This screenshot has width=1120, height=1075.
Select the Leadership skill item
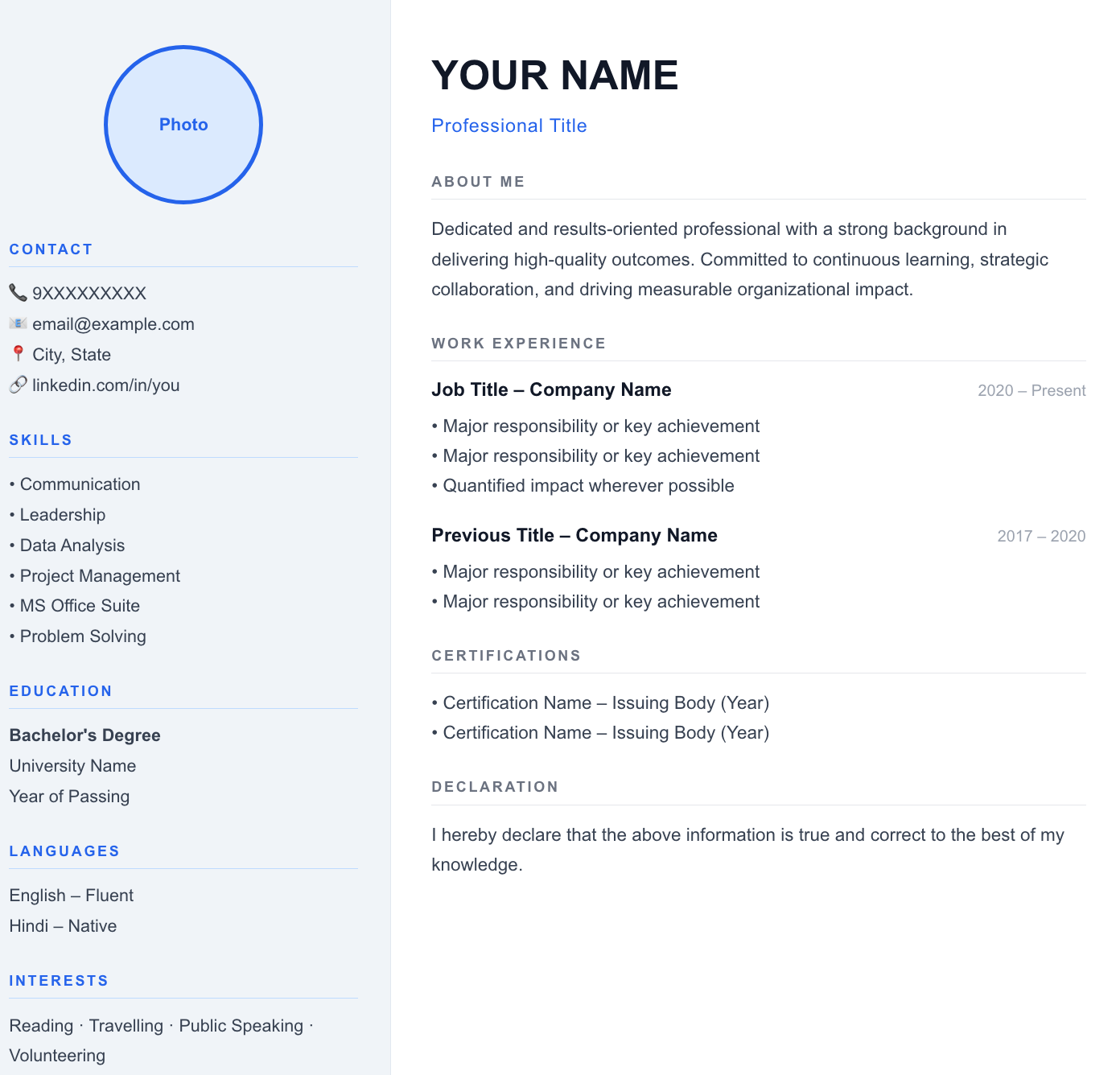58,515
